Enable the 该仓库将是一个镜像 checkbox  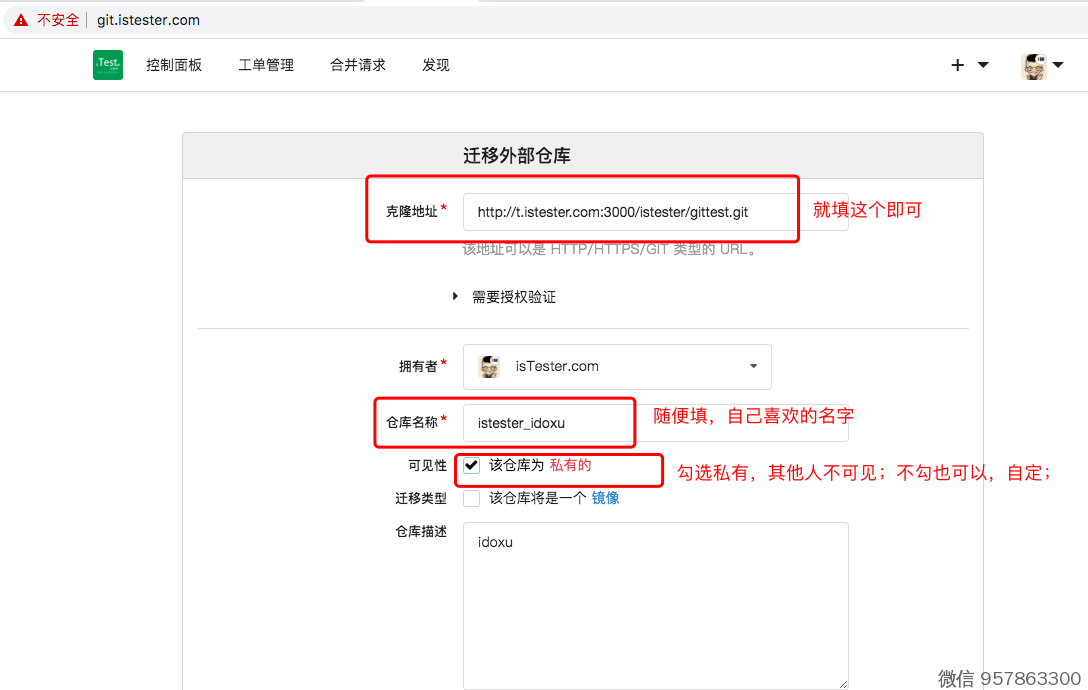coord(472,498)
